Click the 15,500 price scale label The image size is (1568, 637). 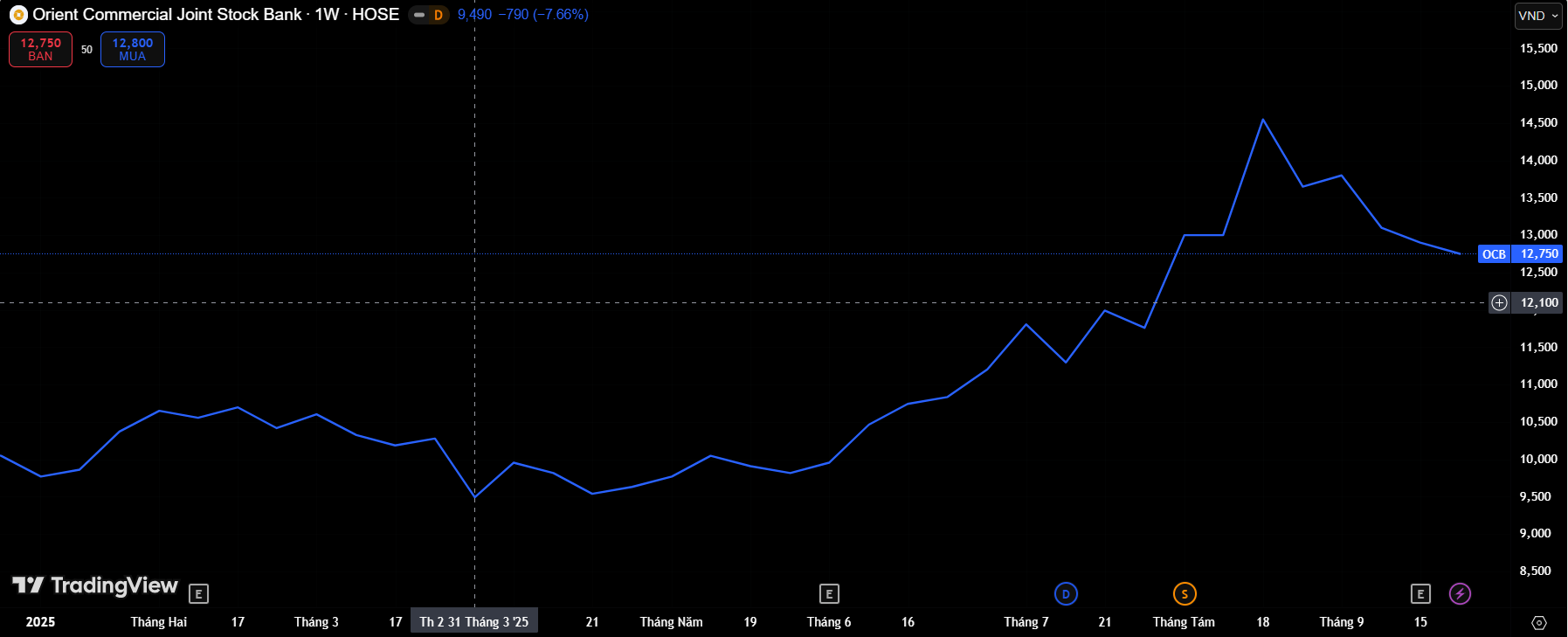point(1538,48)
